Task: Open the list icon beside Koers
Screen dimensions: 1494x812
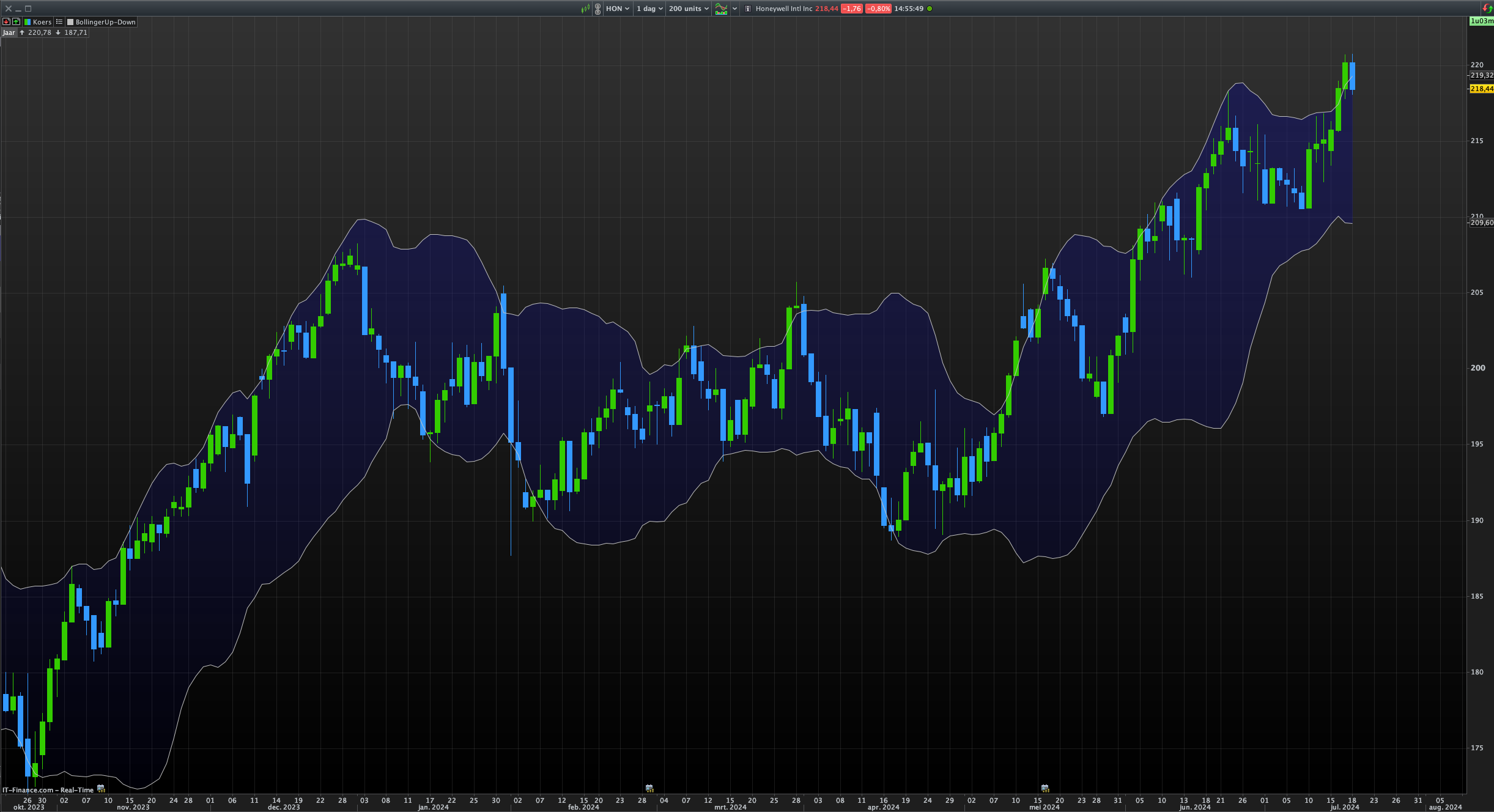Action: [x=59, y=21]
